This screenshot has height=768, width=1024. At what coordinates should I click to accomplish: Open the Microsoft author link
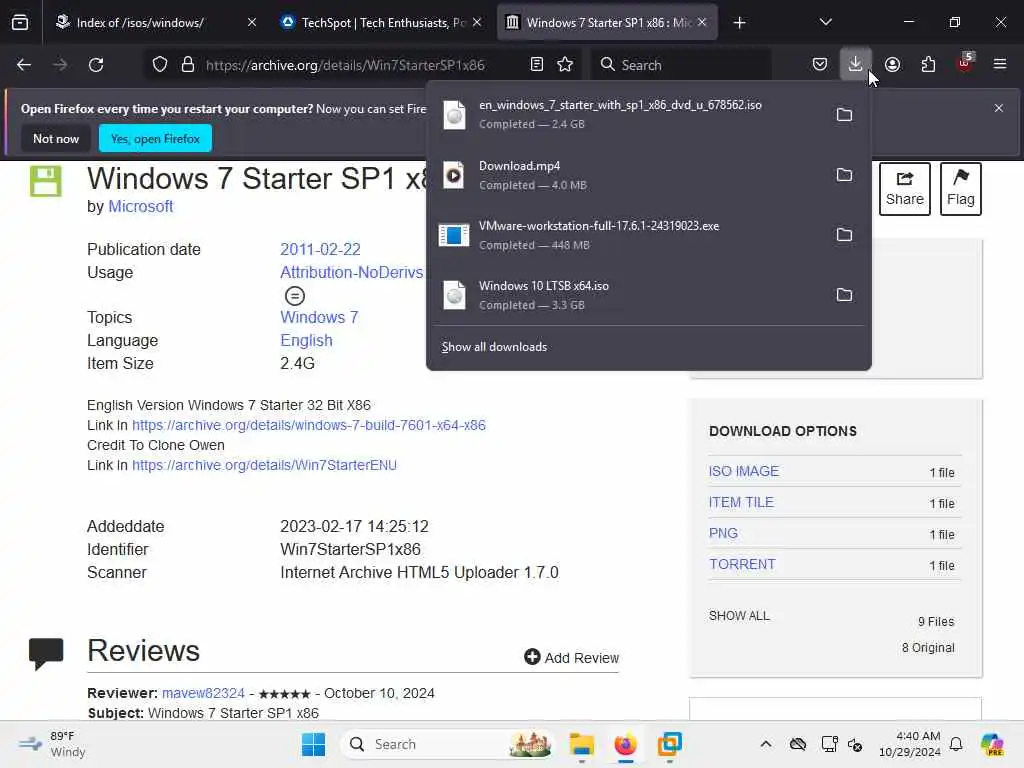coord(140,206)
